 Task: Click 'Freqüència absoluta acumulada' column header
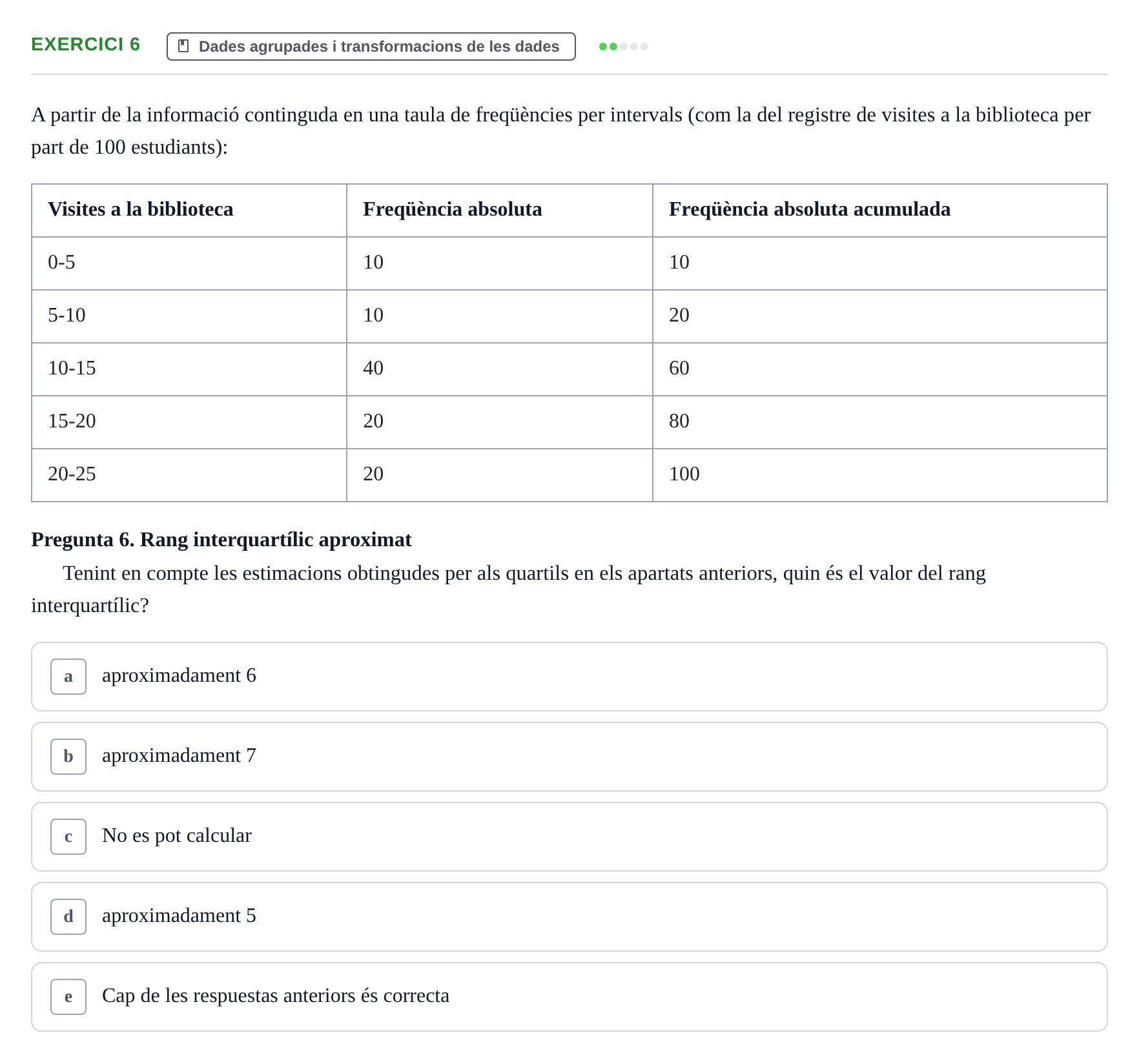[880, 210]
